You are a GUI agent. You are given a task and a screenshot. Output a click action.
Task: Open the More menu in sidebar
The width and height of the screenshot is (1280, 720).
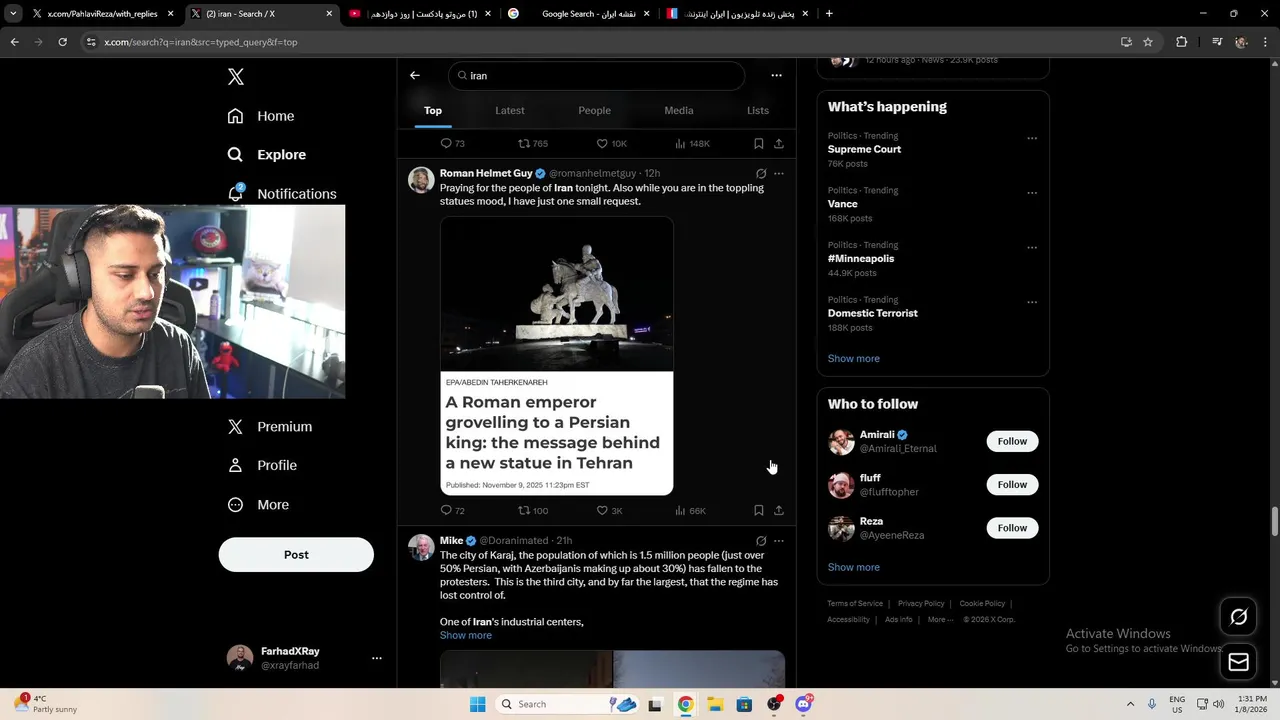click(x=258, y=505)
